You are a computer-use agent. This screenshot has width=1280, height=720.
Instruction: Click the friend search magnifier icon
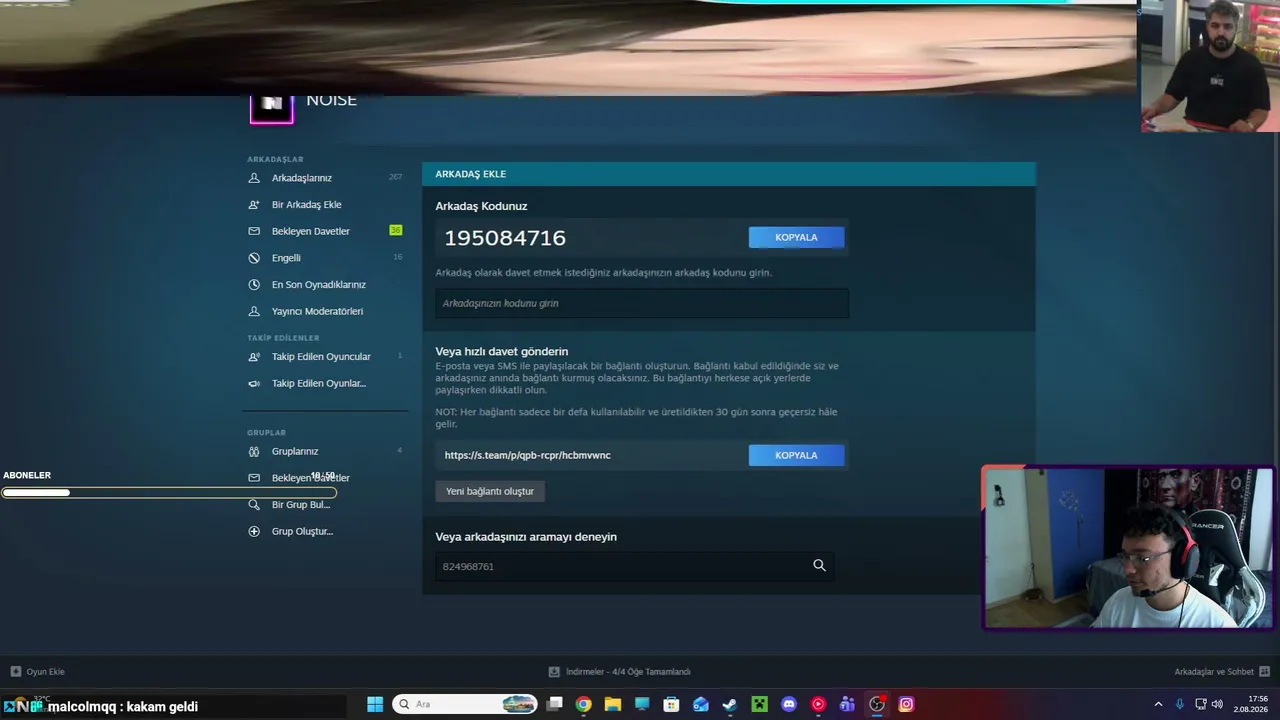coord(820,566)
